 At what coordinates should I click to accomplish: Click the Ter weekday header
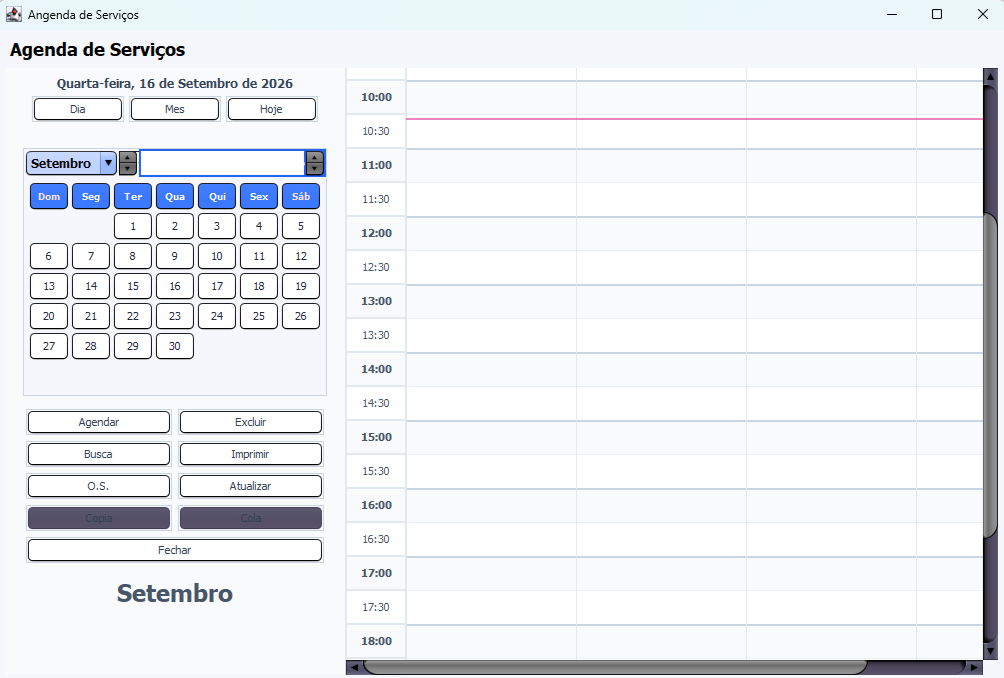coord(133,197)
